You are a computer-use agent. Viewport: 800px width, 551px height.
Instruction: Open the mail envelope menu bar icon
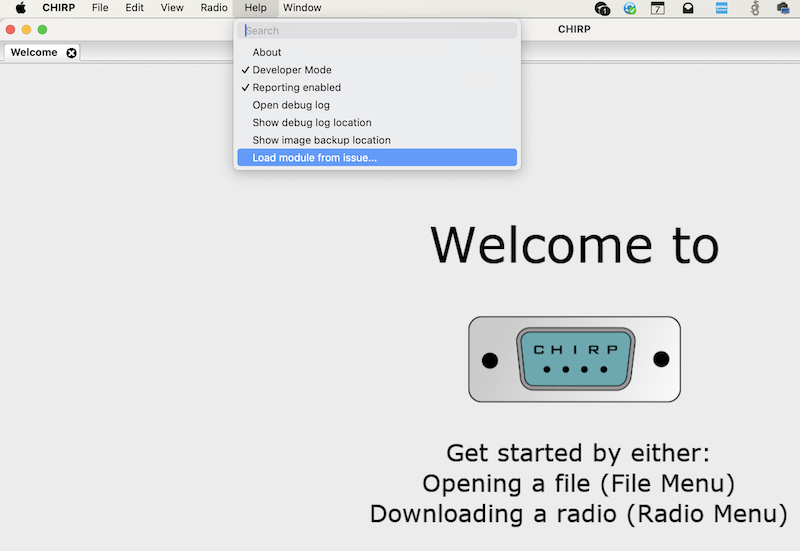[688, 8]
